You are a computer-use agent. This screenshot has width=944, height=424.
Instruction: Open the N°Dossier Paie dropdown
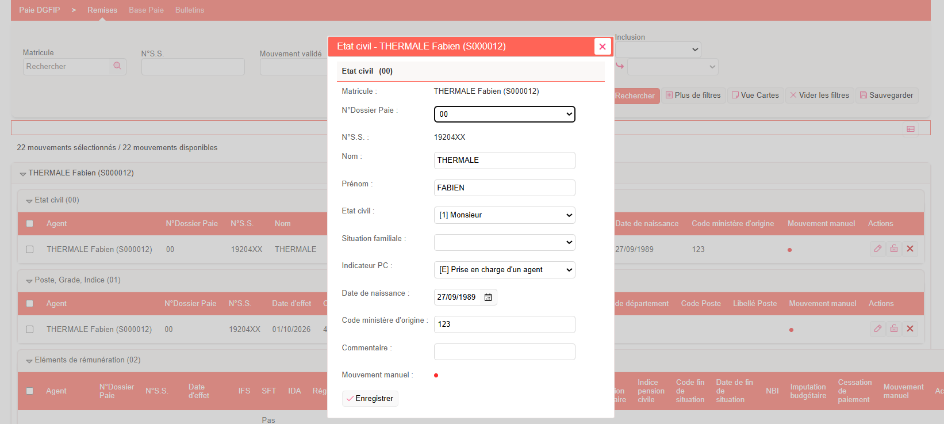505,114
